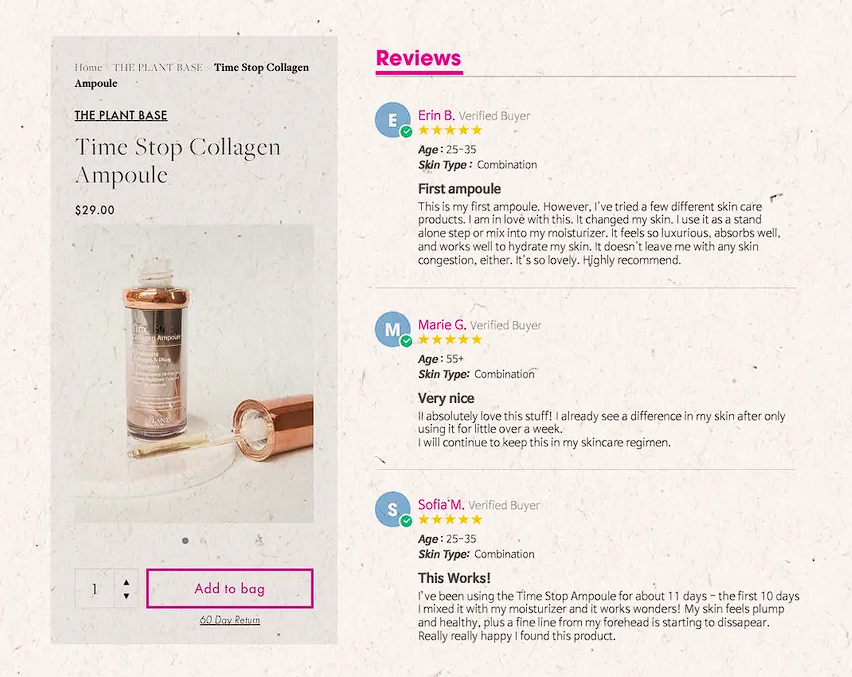852x677 pixels.
Task: Go to the Home breadcrumb
Action: [x=88, y=68]
